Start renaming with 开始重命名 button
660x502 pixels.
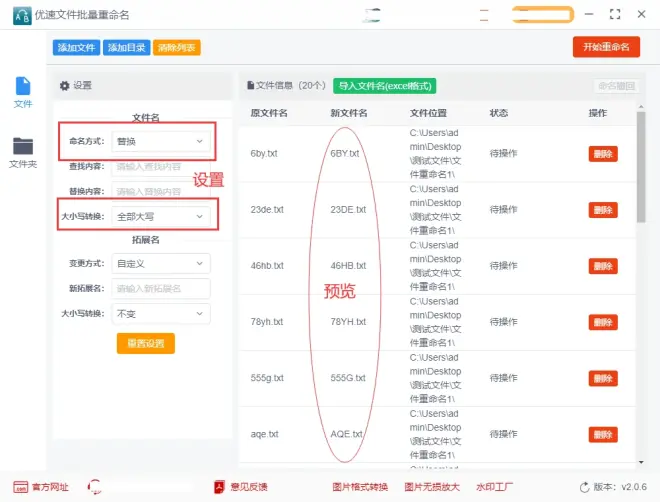pos(606,47)
